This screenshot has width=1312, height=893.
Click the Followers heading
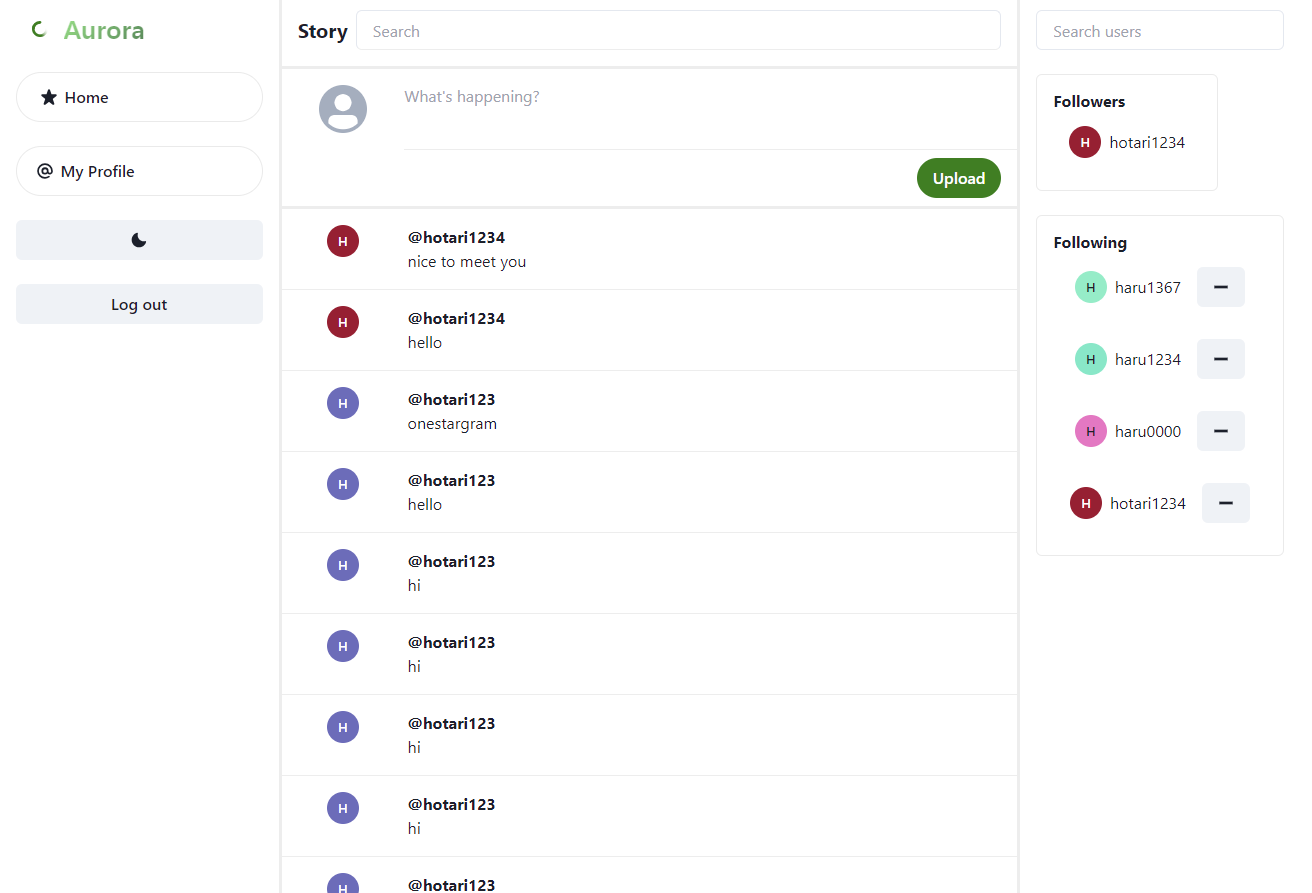(1089, 101)
